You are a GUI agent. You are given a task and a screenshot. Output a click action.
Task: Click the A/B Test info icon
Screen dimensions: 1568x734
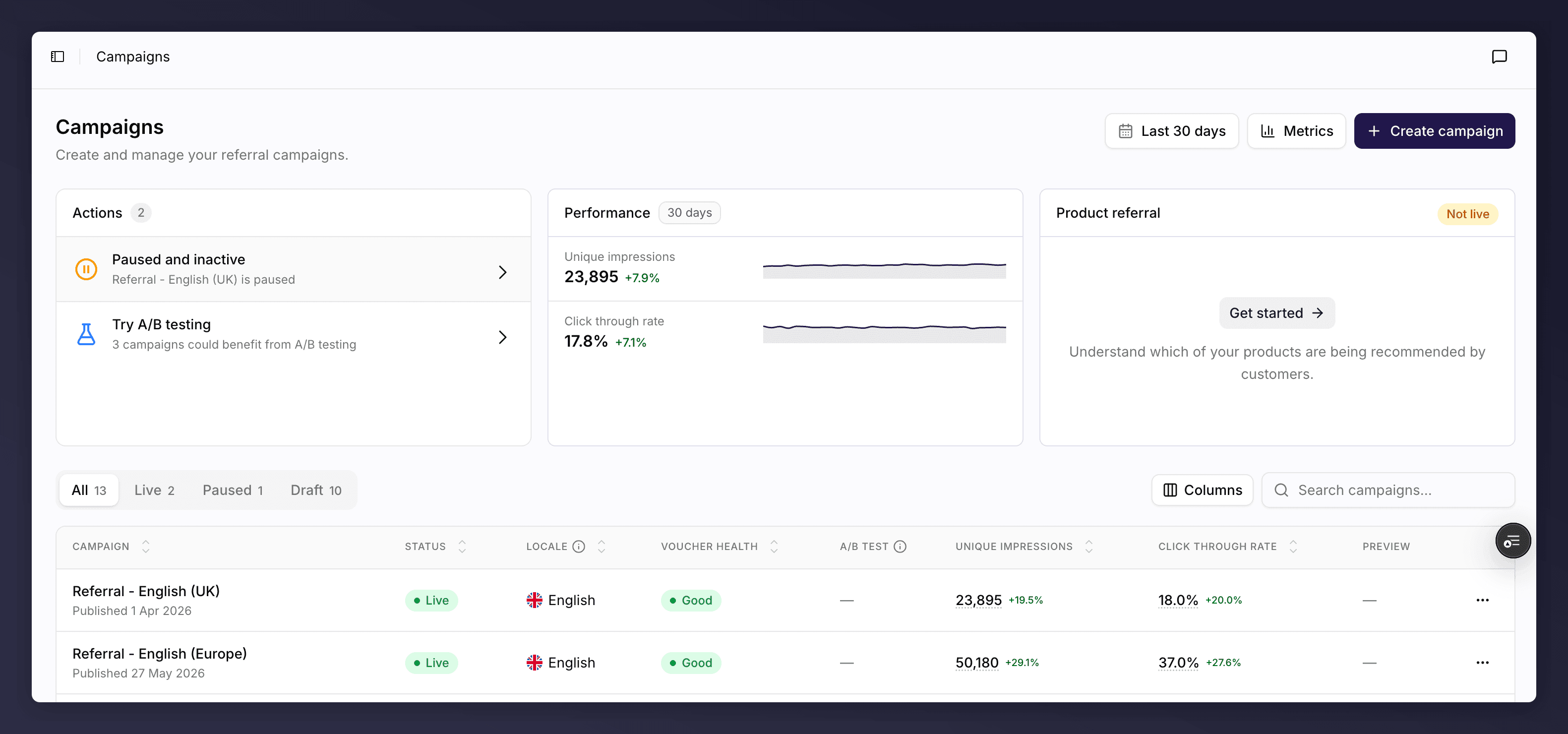900,547
